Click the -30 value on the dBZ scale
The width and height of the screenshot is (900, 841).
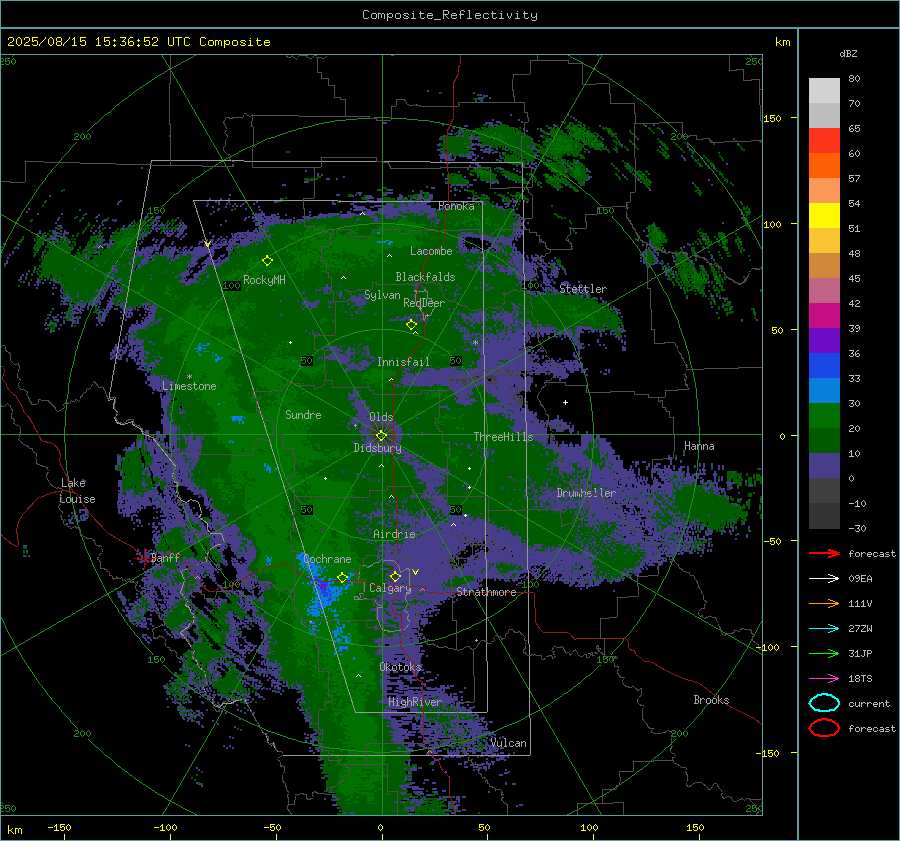click(x=858, y=529)
